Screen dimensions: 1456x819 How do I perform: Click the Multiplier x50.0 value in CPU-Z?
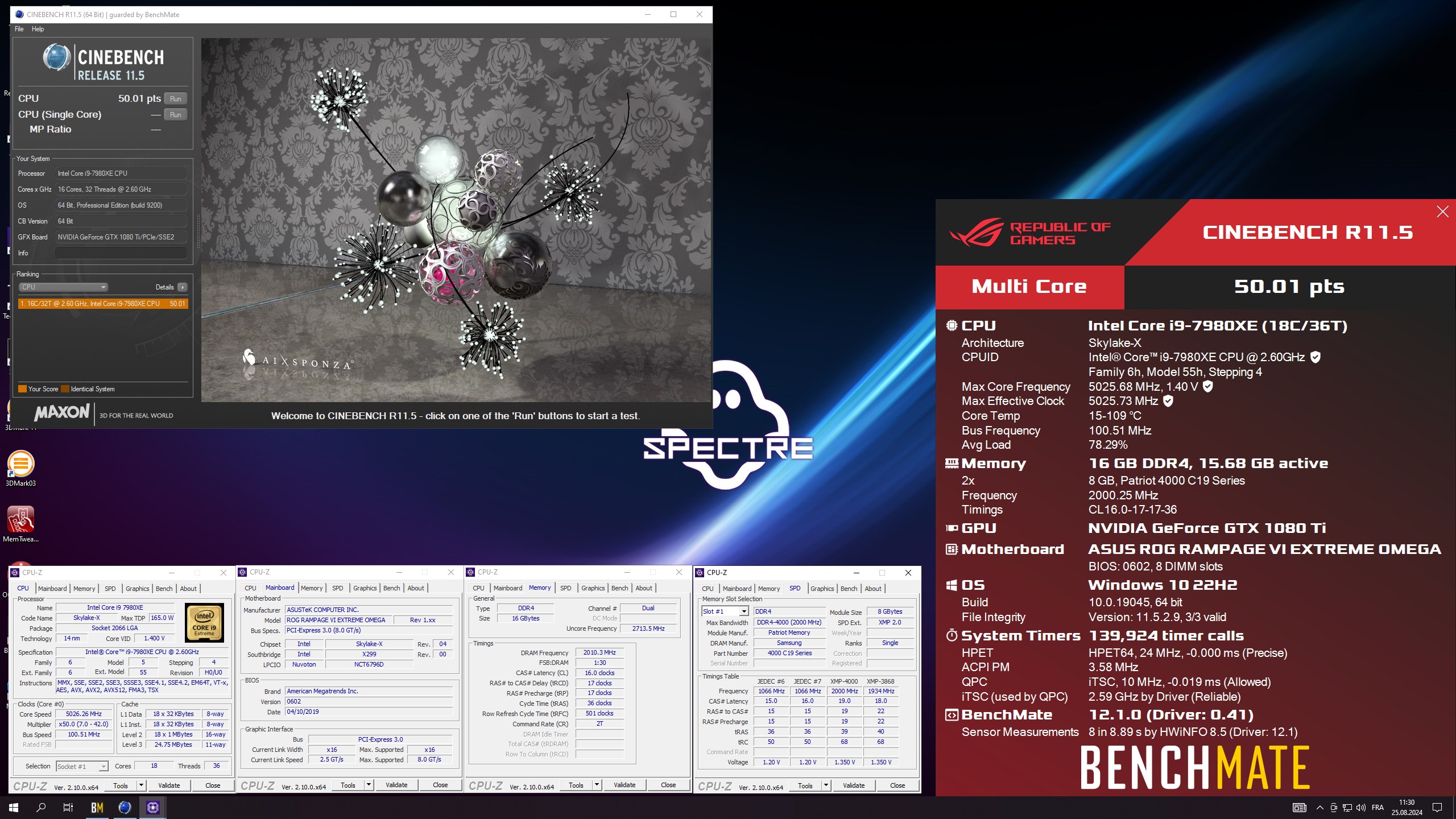[x=84, y=724]
